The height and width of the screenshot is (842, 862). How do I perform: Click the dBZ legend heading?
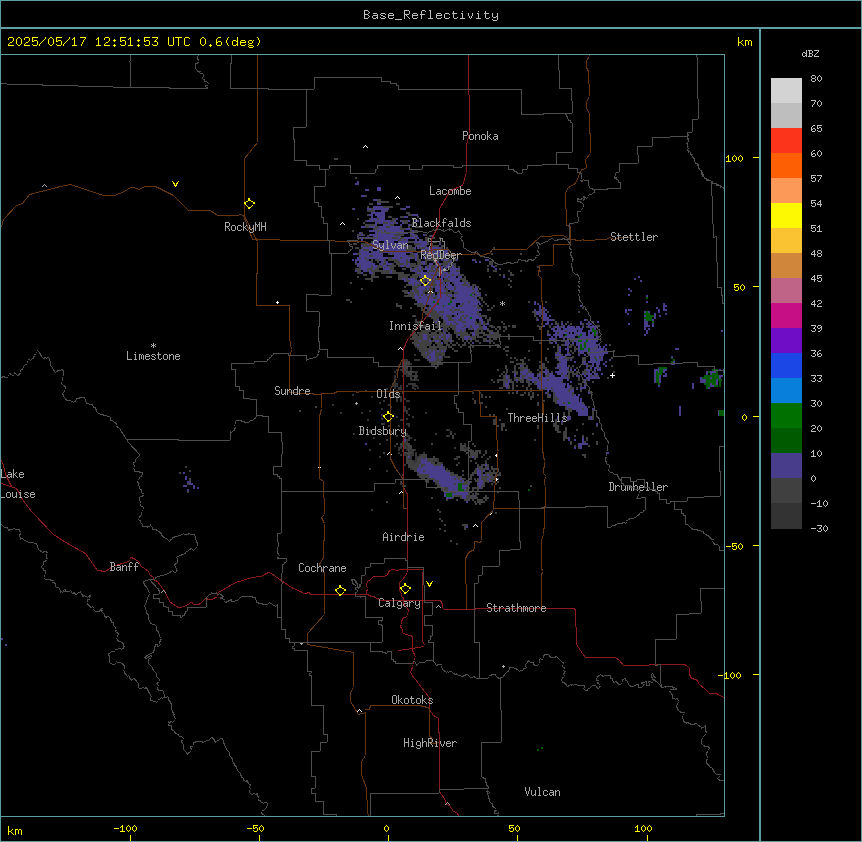[x=810, y=54]
